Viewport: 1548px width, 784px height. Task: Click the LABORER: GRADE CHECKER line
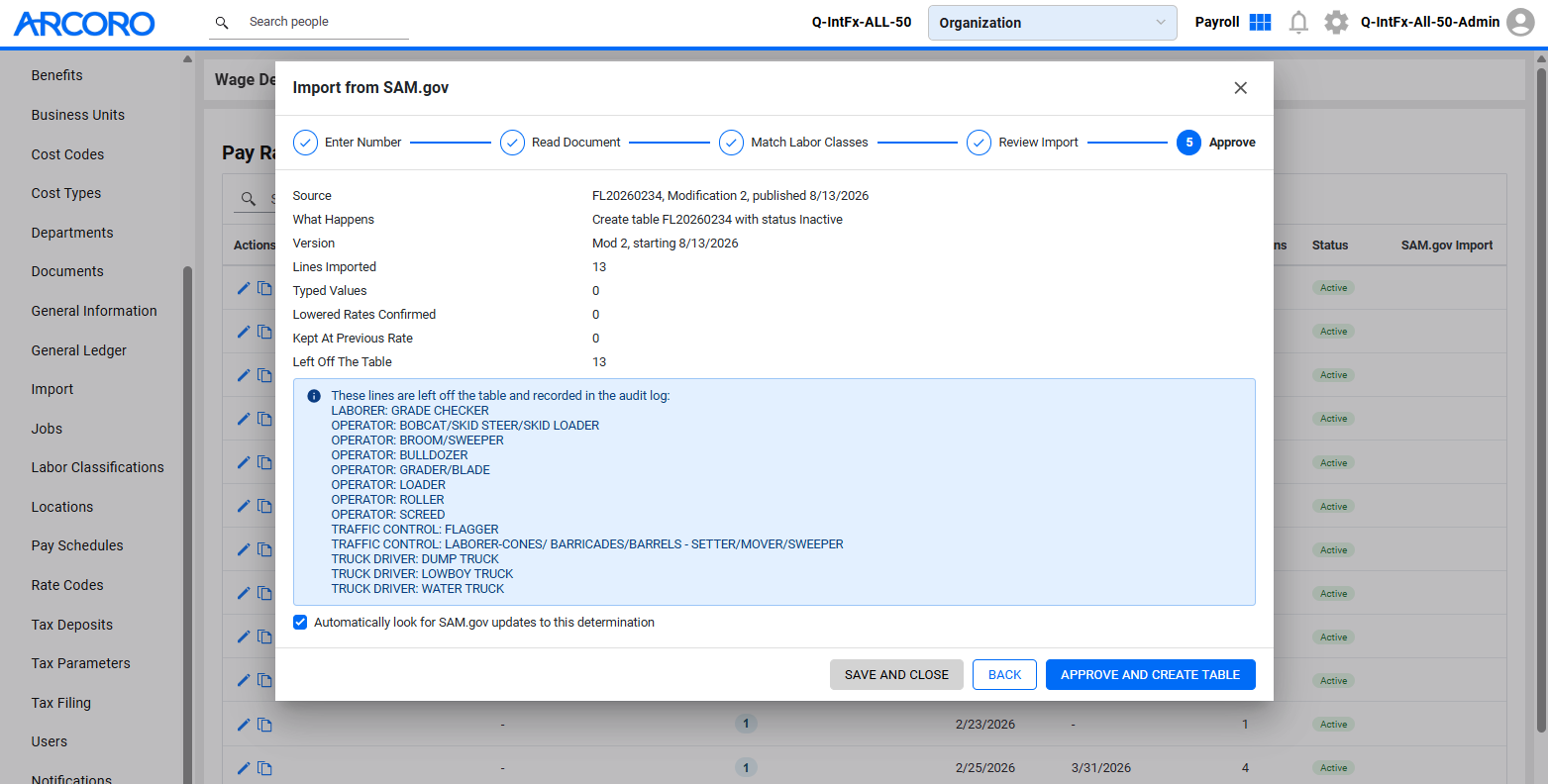[x=410, y=411]
